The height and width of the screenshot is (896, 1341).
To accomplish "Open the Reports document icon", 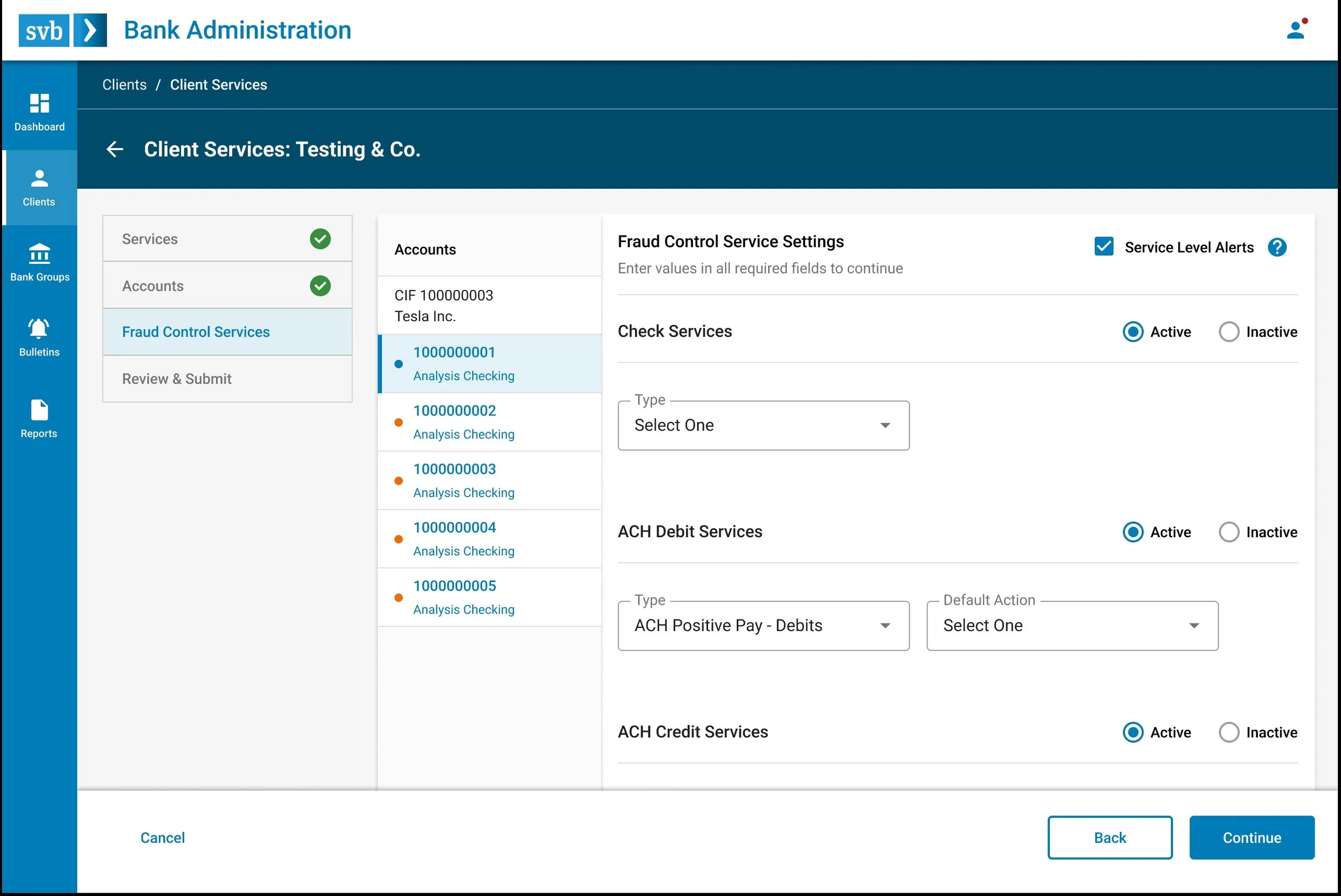I will pyautogui.click(x=39, y=410).
